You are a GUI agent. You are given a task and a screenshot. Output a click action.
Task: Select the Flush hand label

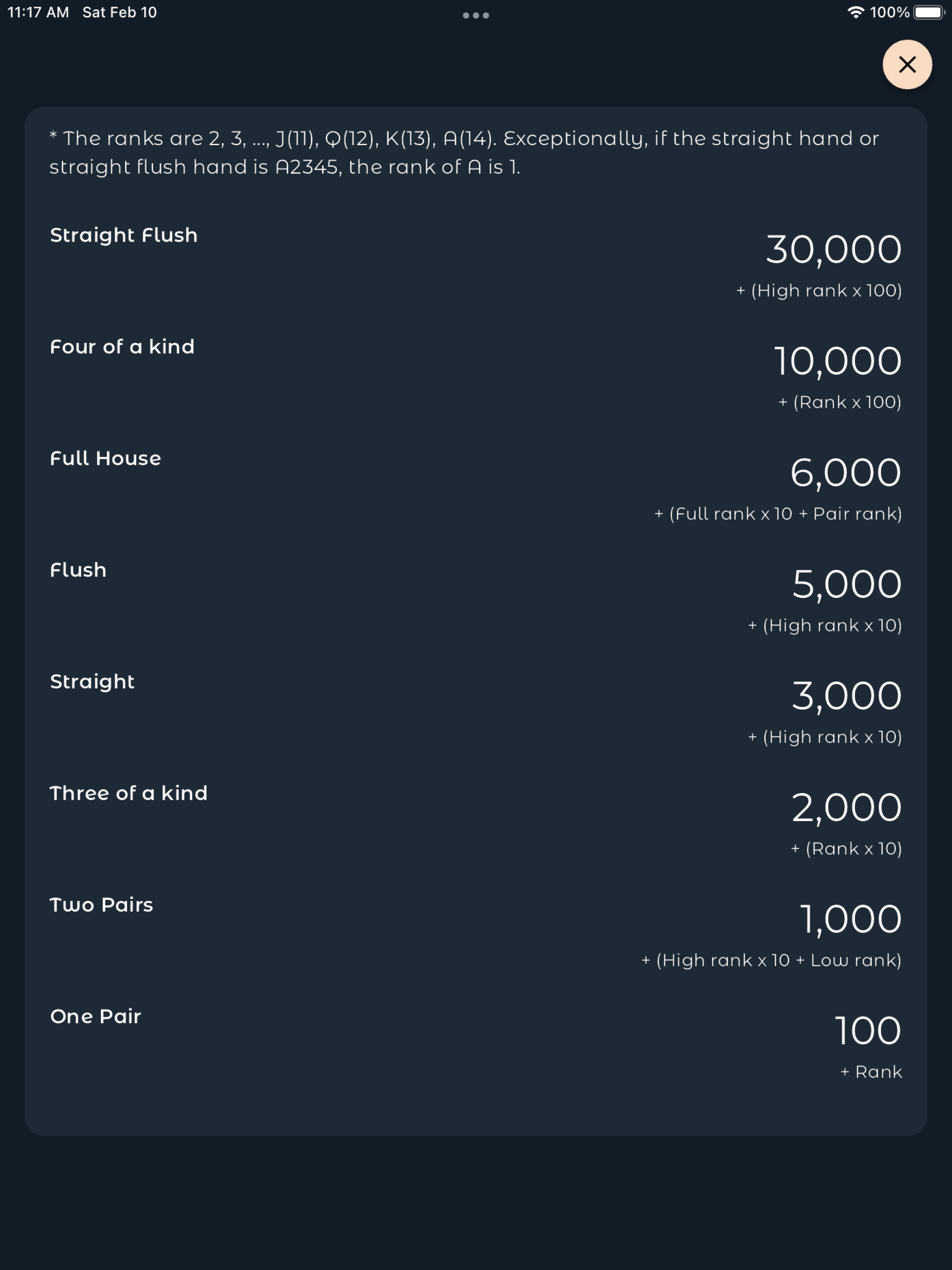(78, 570)
